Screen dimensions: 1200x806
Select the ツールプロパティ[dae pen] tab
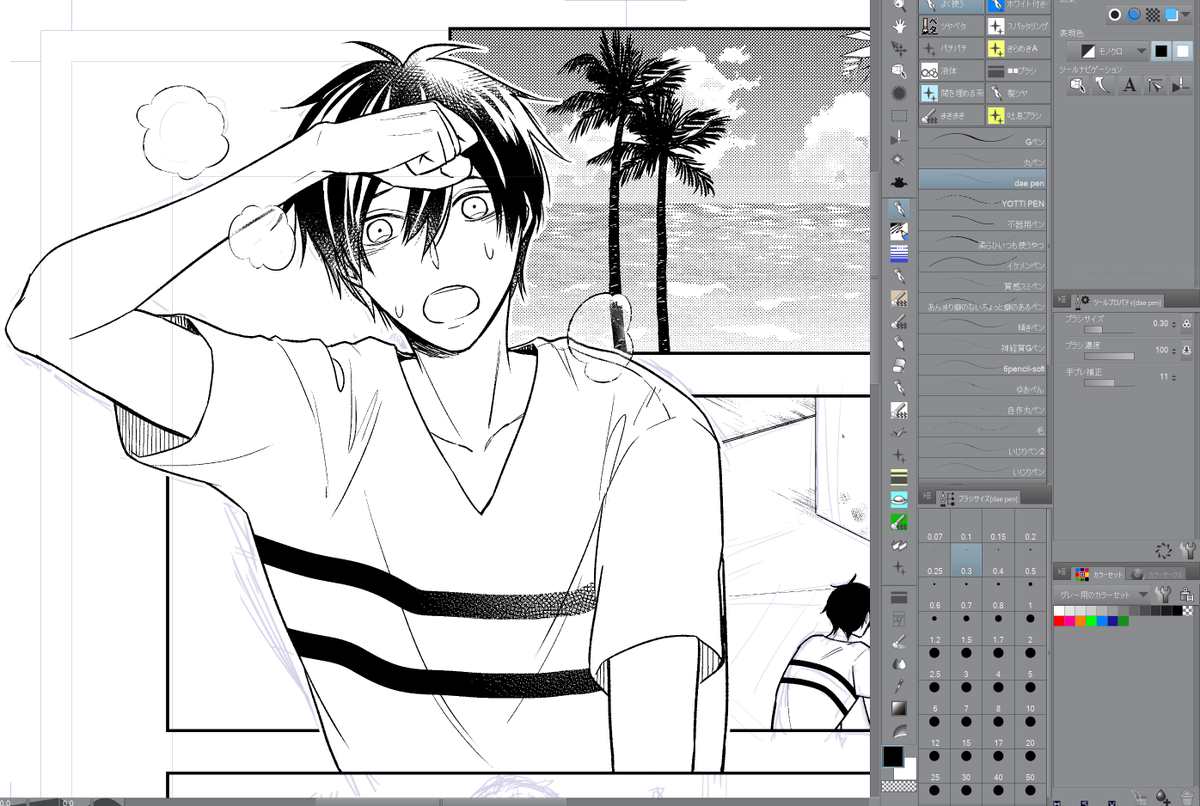(1118, 301)
